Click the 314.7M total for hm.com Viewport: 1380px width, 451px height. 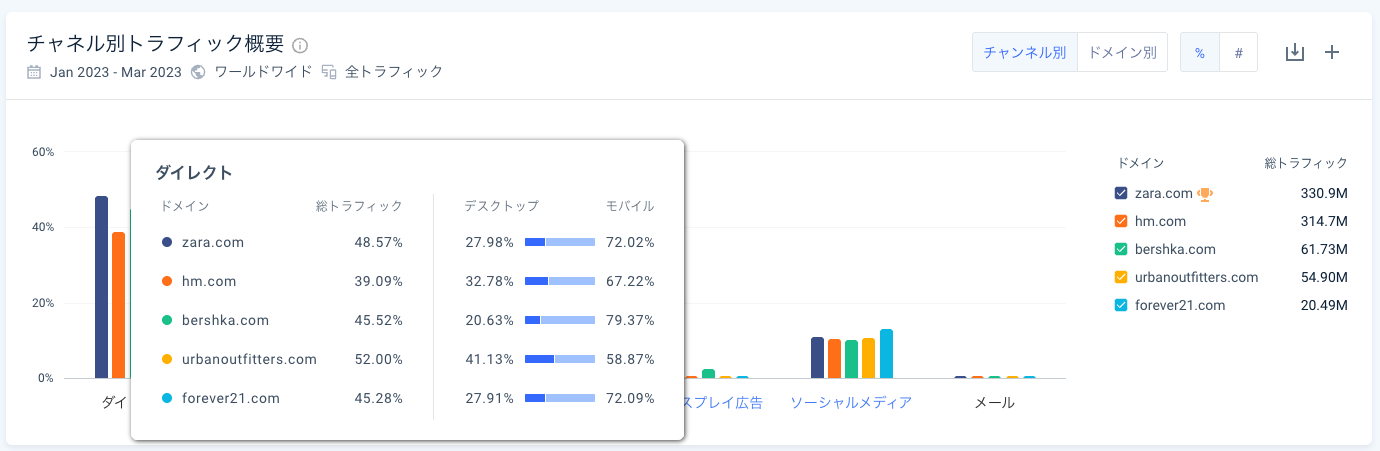[x=1322, y=221]
